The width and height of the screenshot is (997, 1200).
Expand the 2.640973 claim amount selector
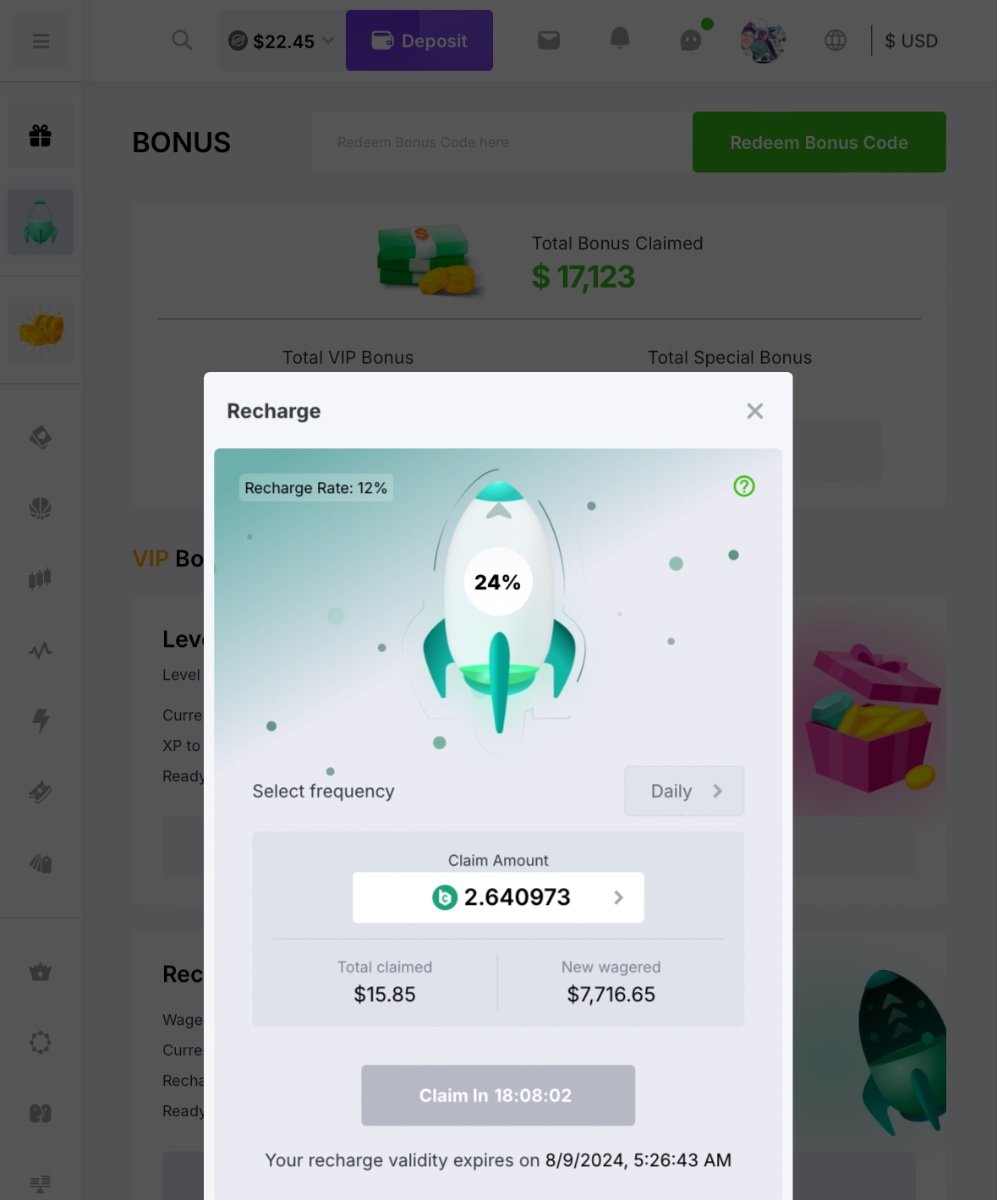(x=498, y=897)
